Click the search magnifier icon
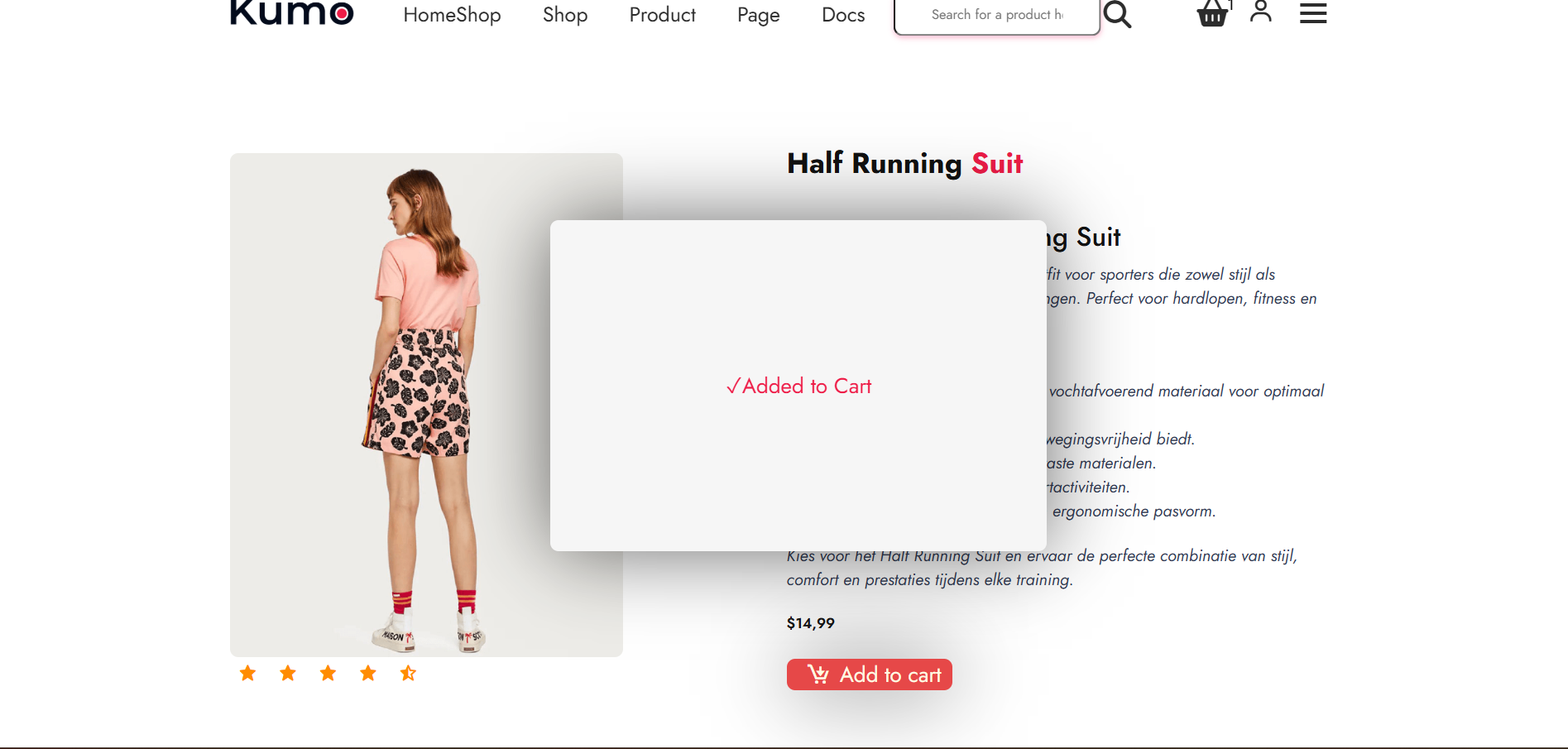Screen dimensions: 1568x749 1118,14
